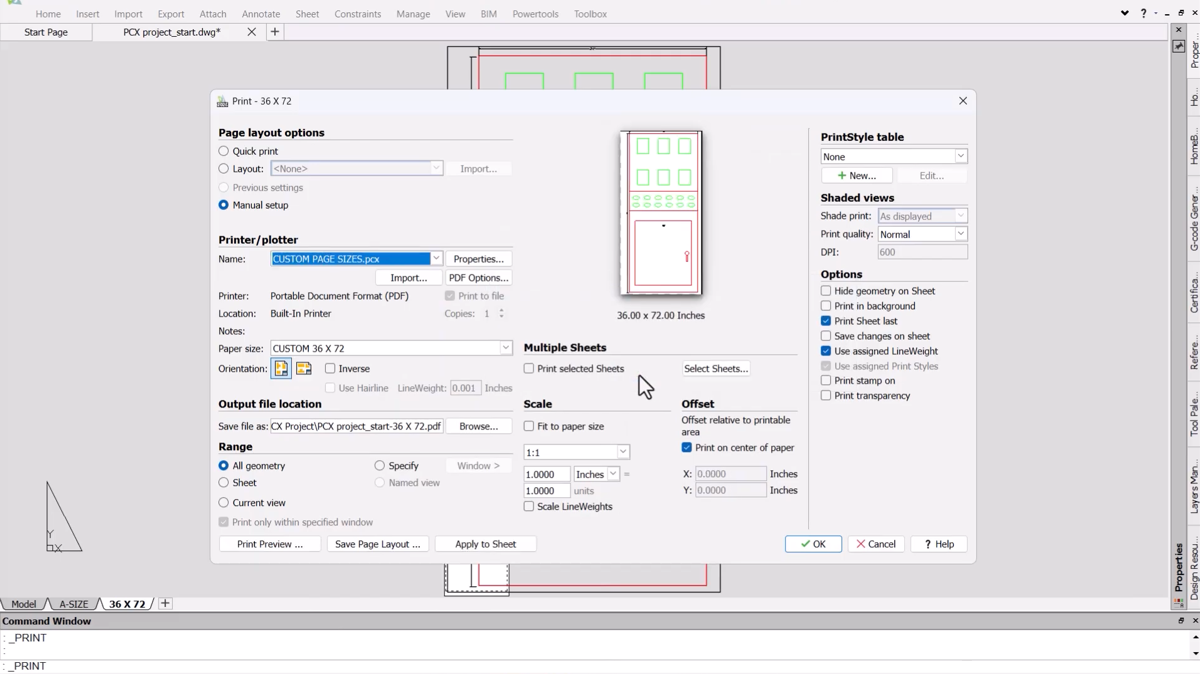1200x674 pixels.
Task: Click the plus icon to add new layout tab
Action: point(165,604)
